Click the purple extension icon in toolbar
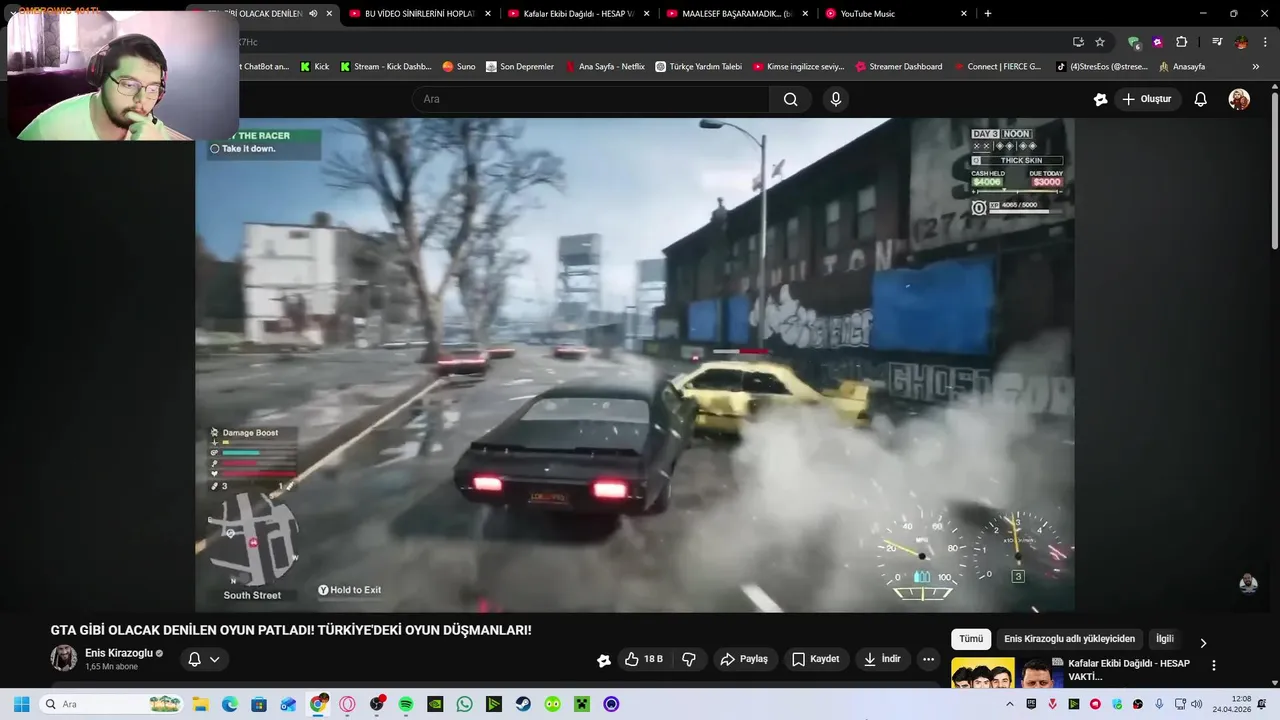Viewport: 1280px width, 720px height. [x=1157, y=42]
